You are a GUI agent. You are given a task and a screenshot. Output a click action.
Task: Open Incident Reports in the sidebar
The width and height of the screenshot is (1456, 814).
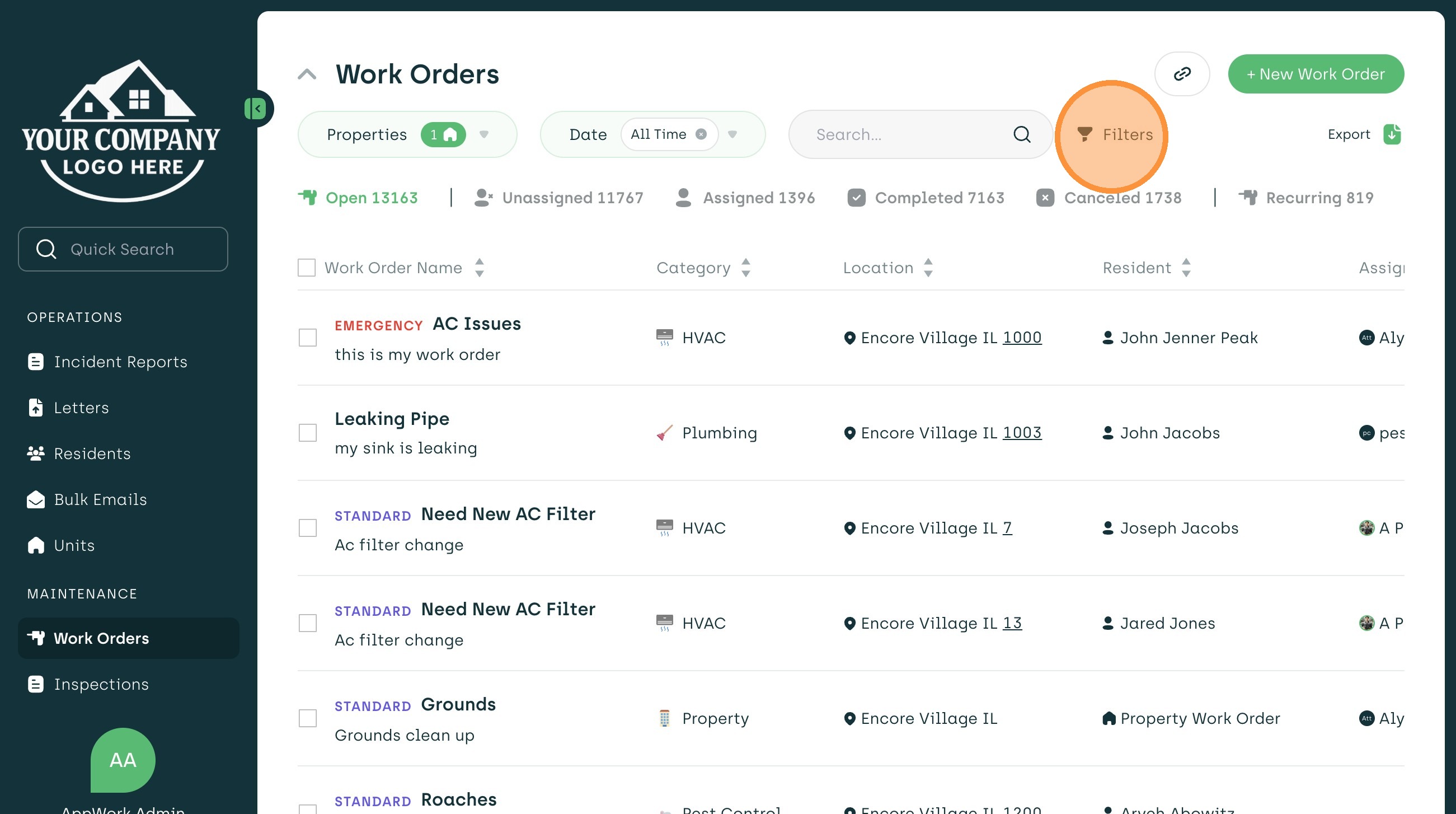pyautogui.click(x=120, y=362)
